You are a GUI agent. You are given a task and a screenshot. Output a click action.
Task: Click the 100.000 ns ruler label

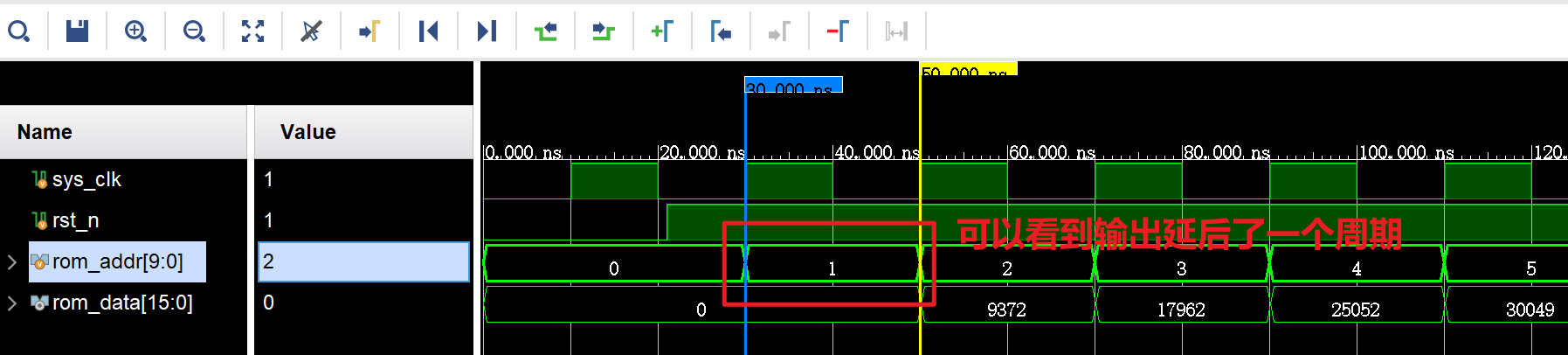[x=1406, y=152]
